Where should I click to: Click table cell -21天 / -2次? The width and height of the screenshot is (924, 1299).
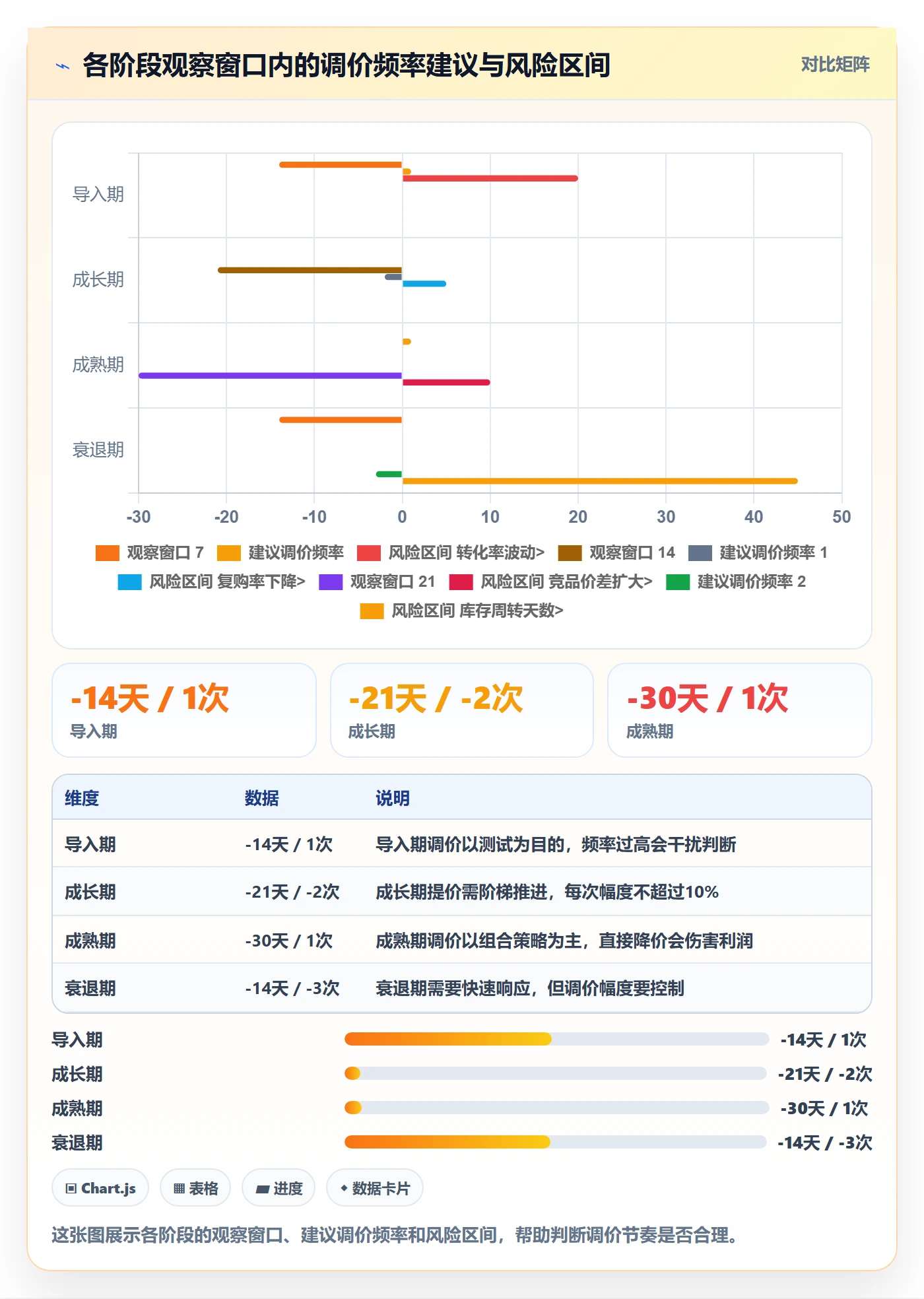(x=292, y=892)
